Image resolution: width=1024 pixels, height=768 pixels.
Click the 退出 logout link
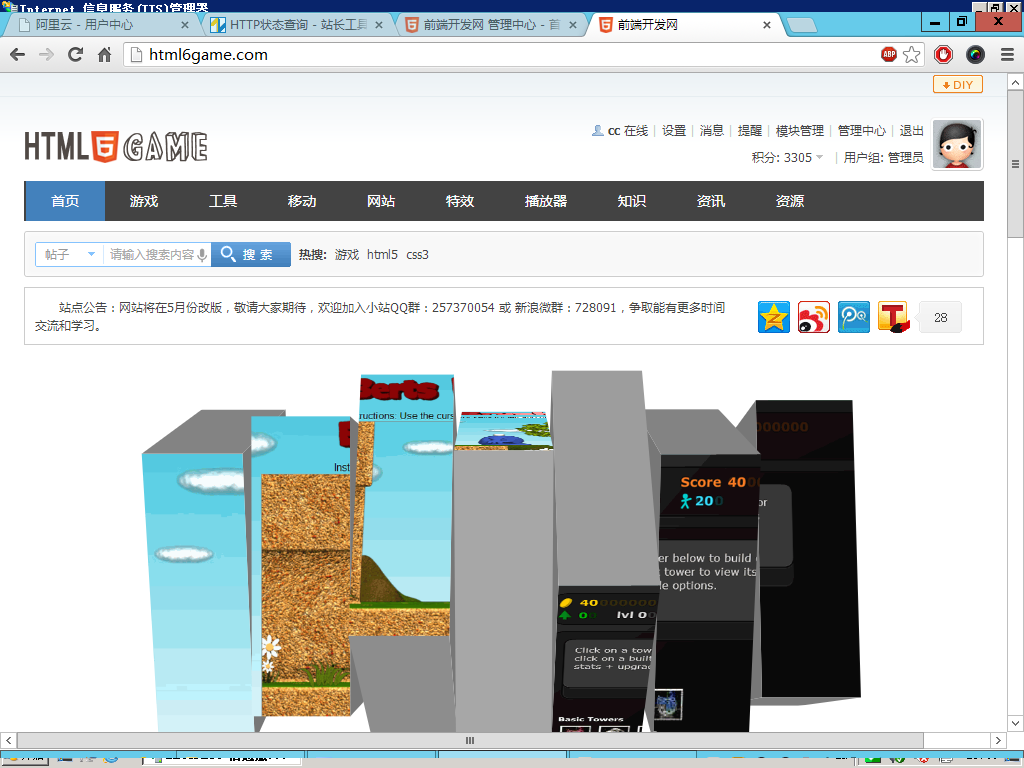click(x=912, y=131)
